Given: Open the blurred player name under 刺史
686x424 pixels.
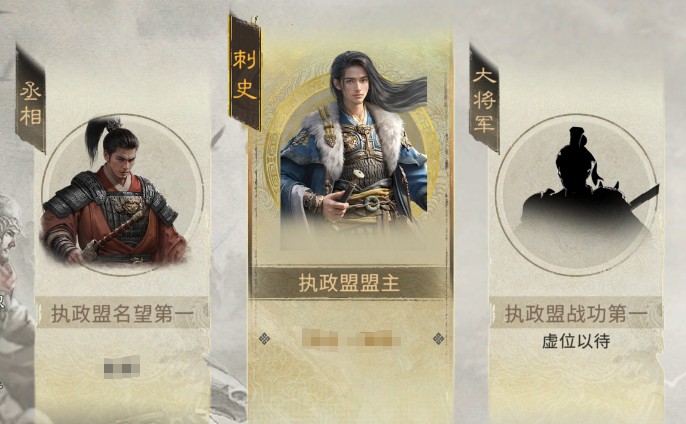Looking at the screenshot, I should click(x=351, y=340).
